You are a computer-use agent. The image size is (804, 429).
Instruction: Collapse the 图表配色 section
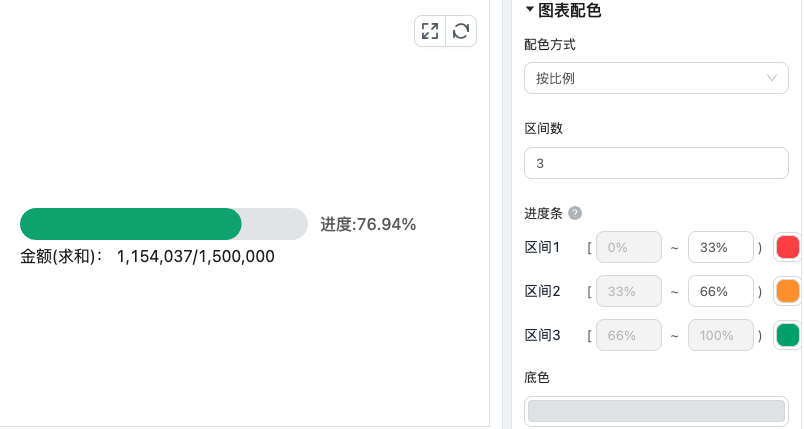[x=530, y=9]
